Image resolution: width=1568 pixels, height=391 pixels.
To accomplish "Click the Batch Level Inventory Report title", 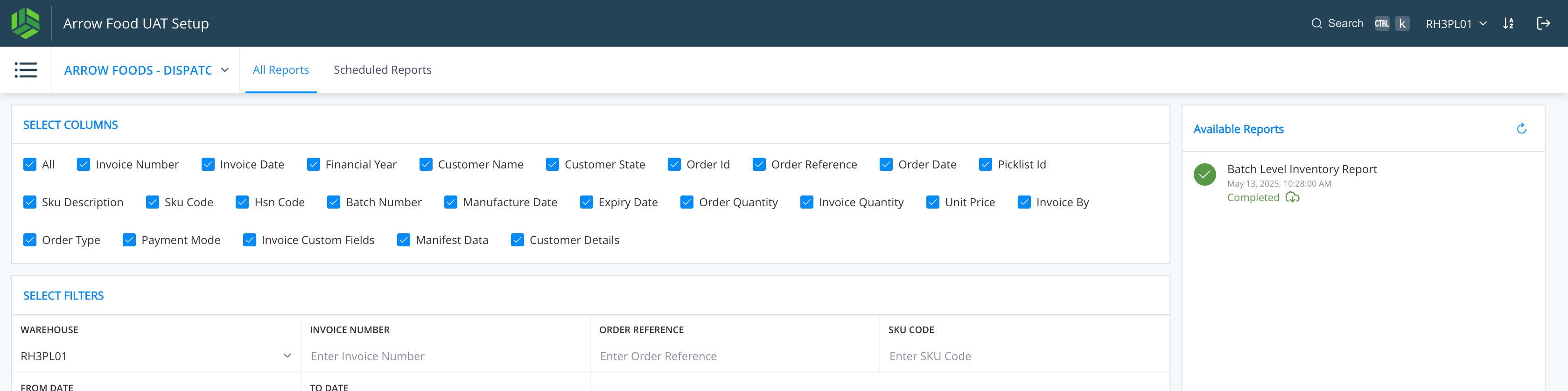I will 1302,169.
